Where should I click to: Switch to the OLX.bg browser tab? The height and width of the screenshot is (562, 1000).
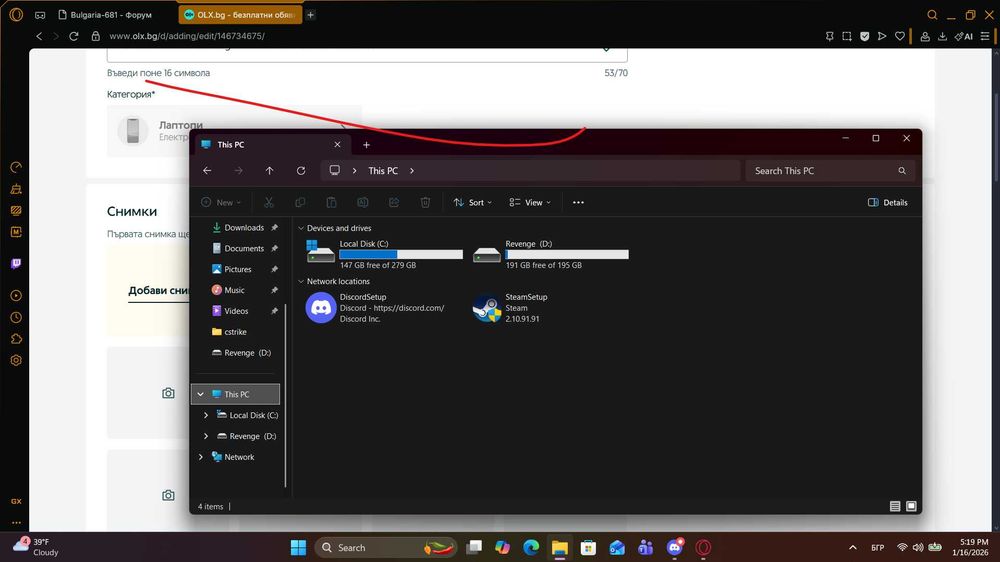click(239, 15)
